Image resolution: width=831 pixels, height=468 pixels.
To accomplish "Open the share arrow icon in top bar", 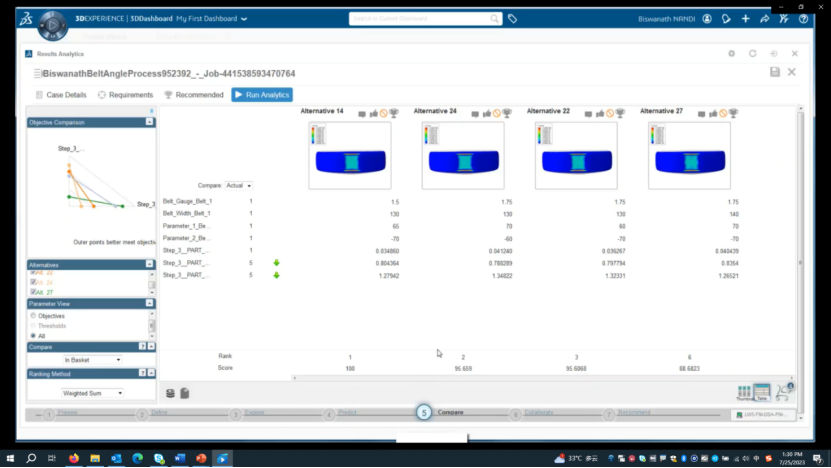I will [x=764, y=19].
